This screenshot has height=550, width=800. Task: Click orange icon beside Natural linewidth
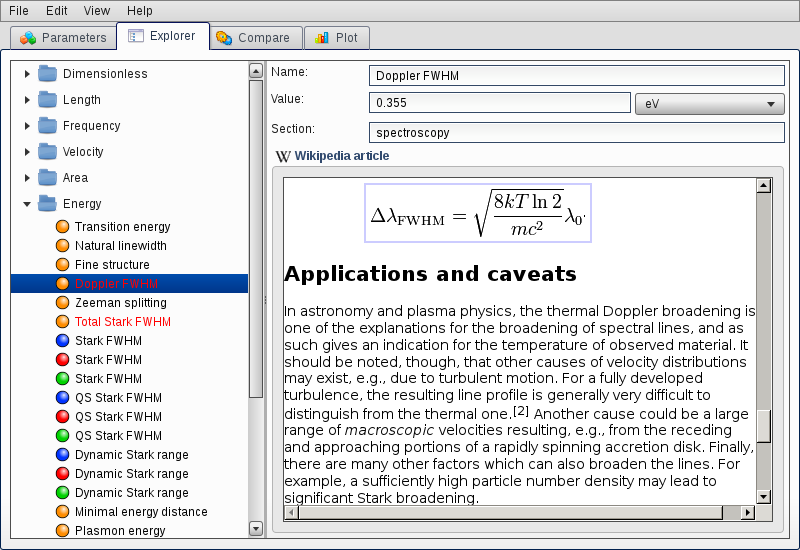coord(62,245)
